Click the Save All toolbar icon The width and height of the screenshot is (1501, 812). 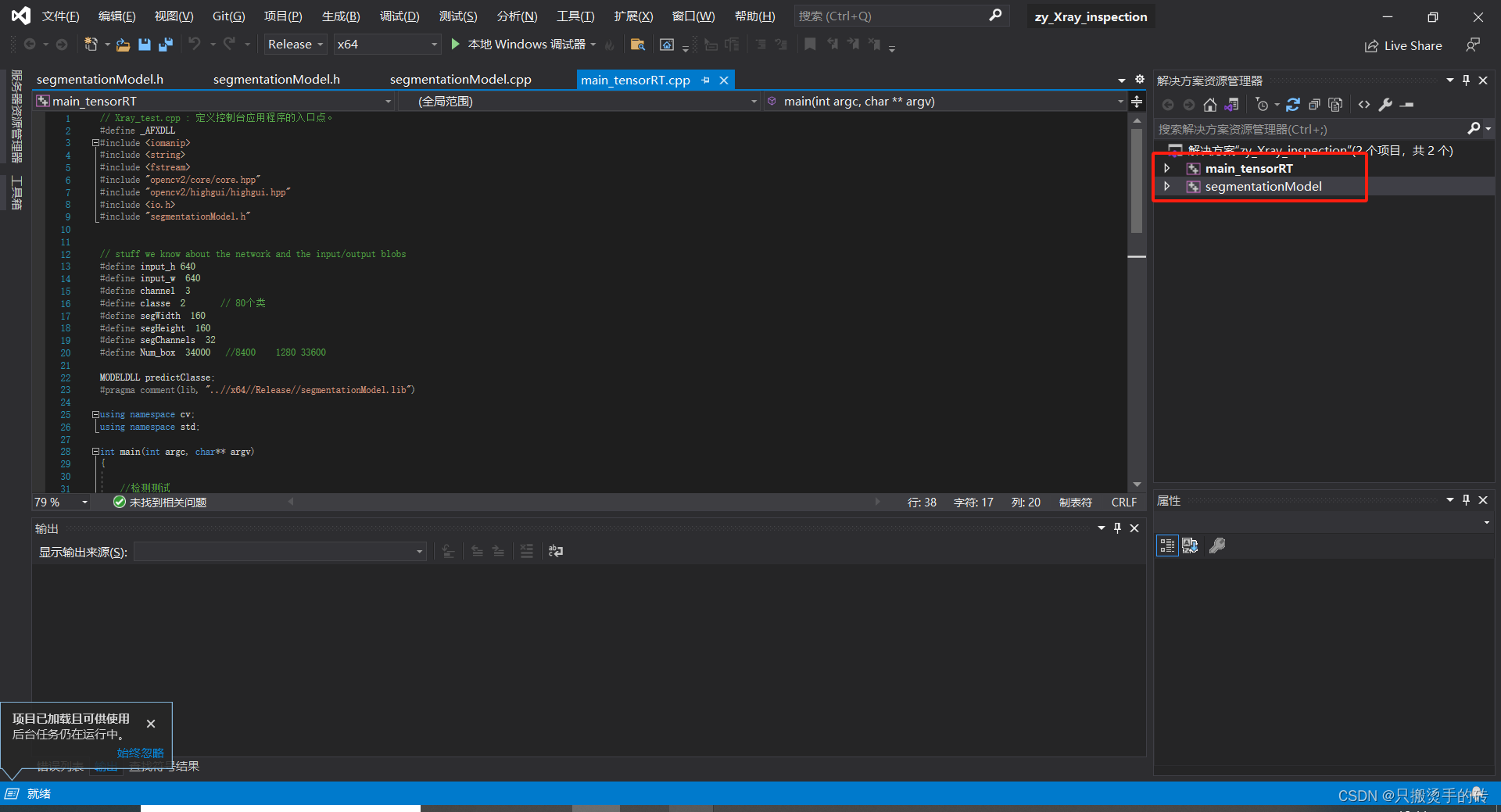165,45
